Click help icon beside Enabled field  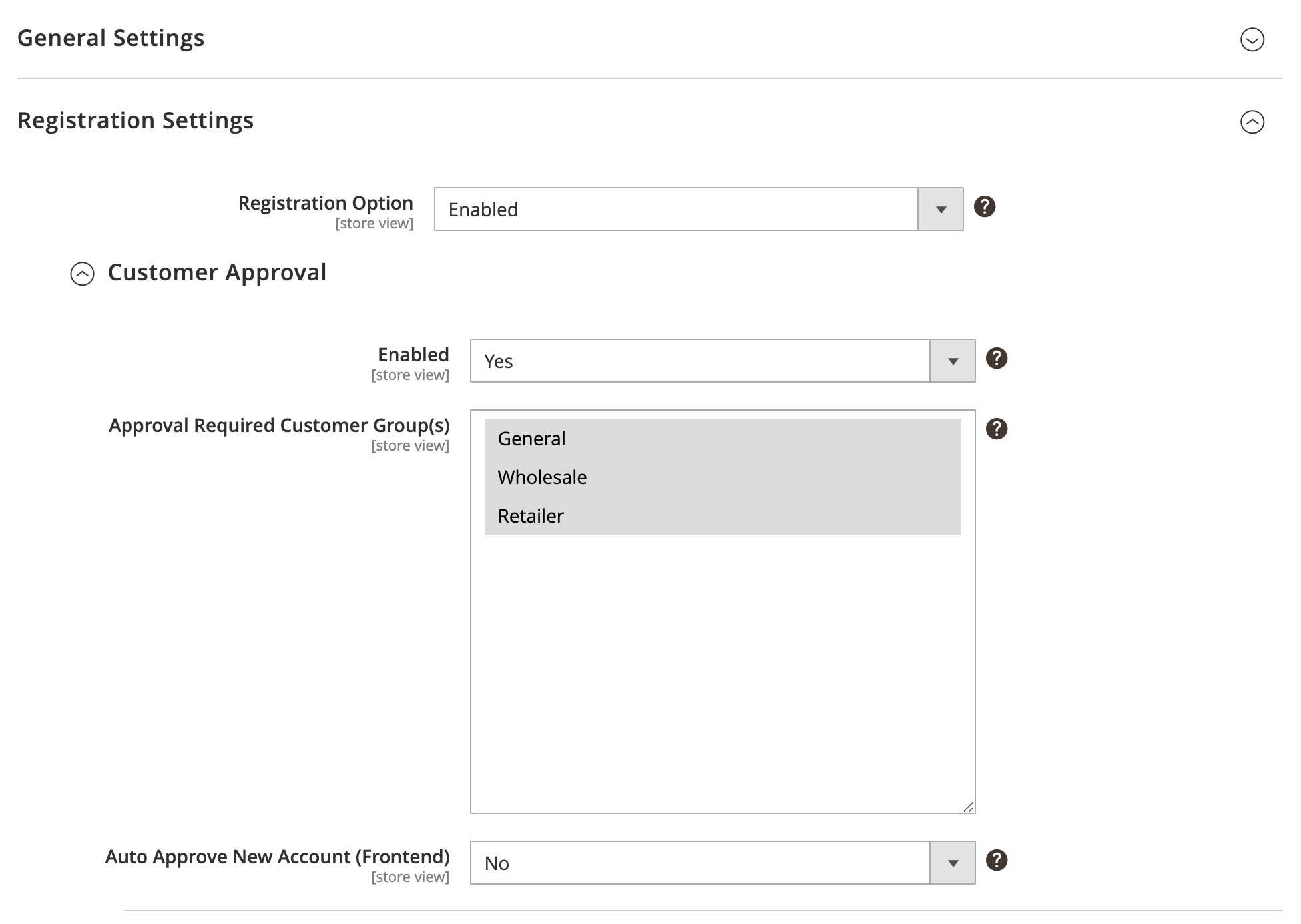[996, 358]
